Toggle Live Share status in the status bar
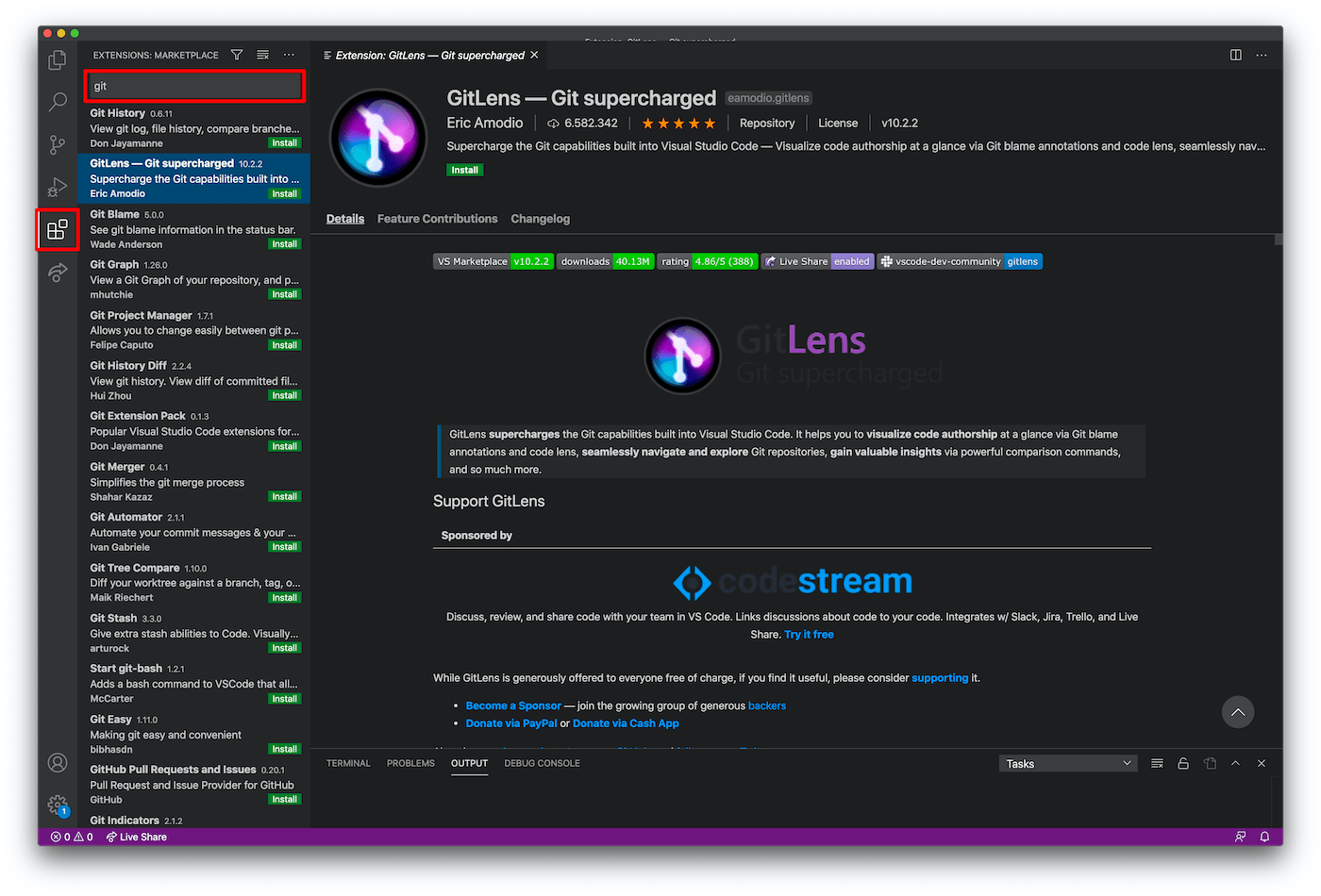Screen dimensions: 1321x896 tap(136, 837)
